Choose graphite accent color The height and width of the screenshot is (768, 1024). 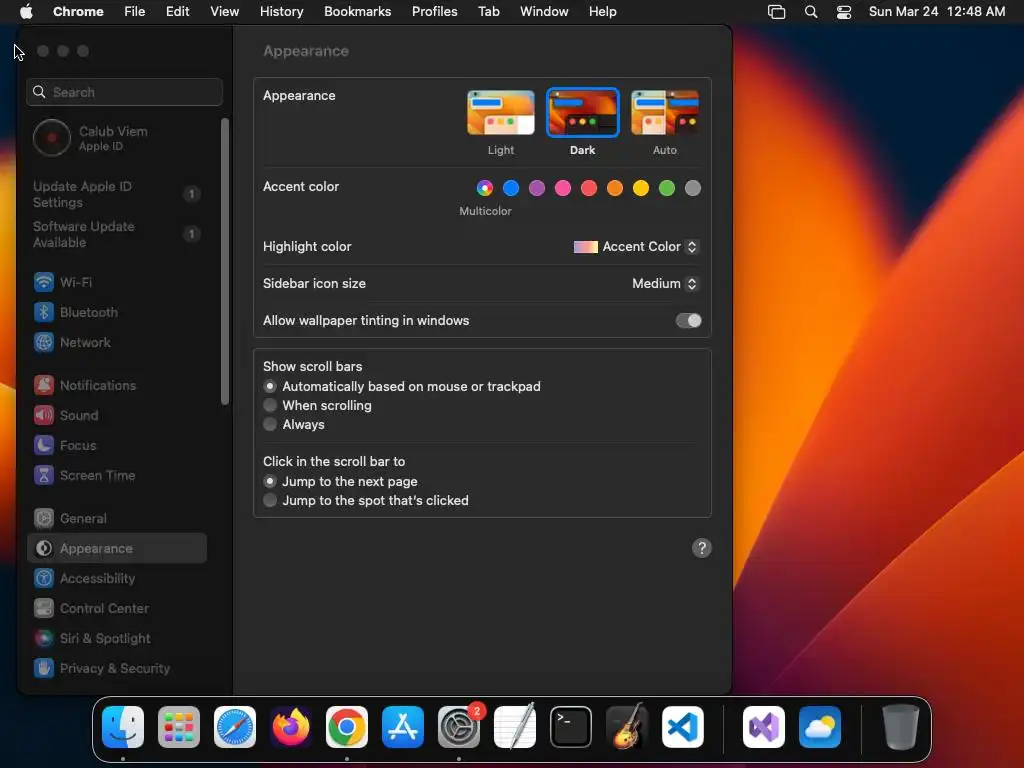(693, 188)
